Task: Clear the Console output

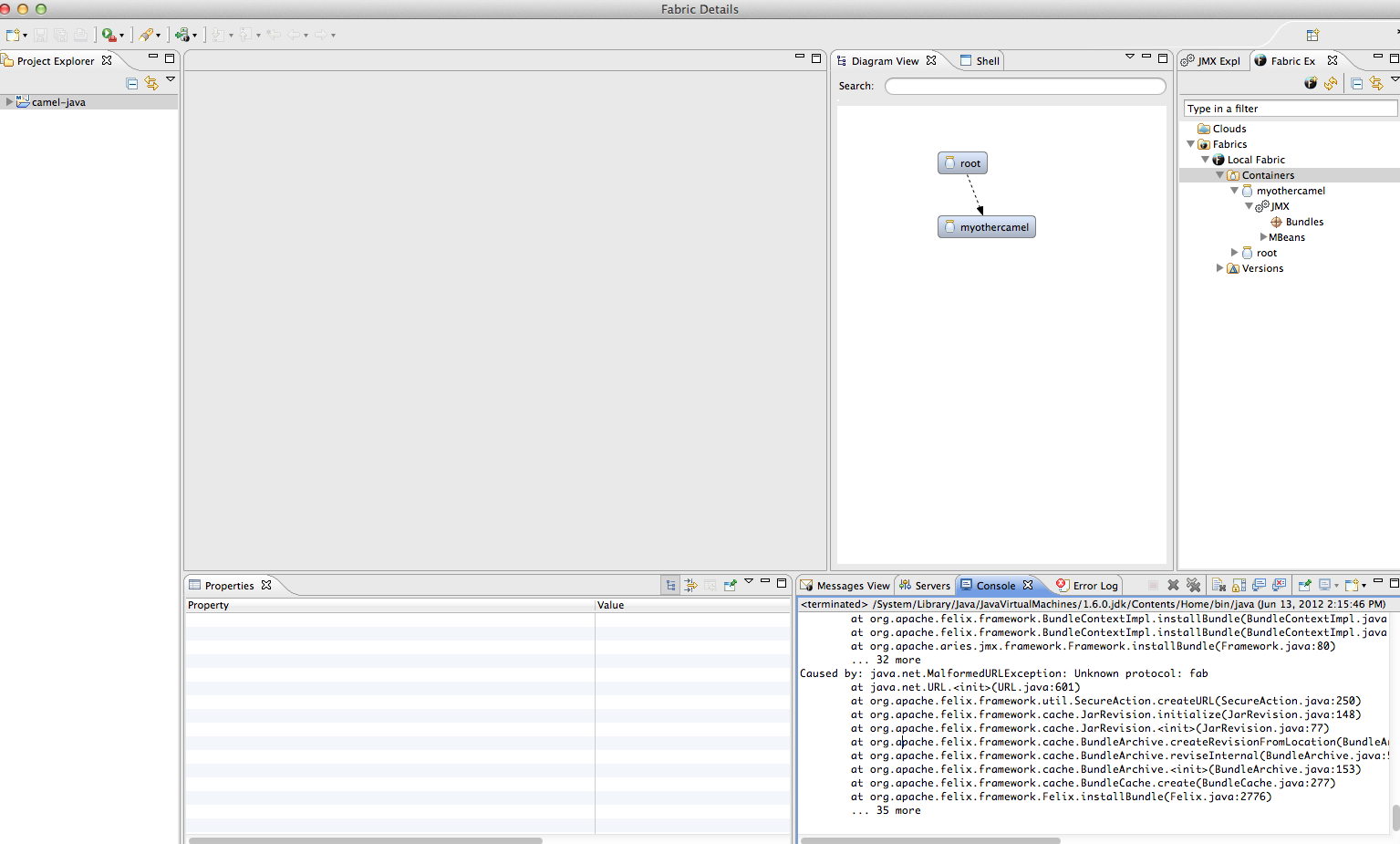Action: [x=1219, y=586]
